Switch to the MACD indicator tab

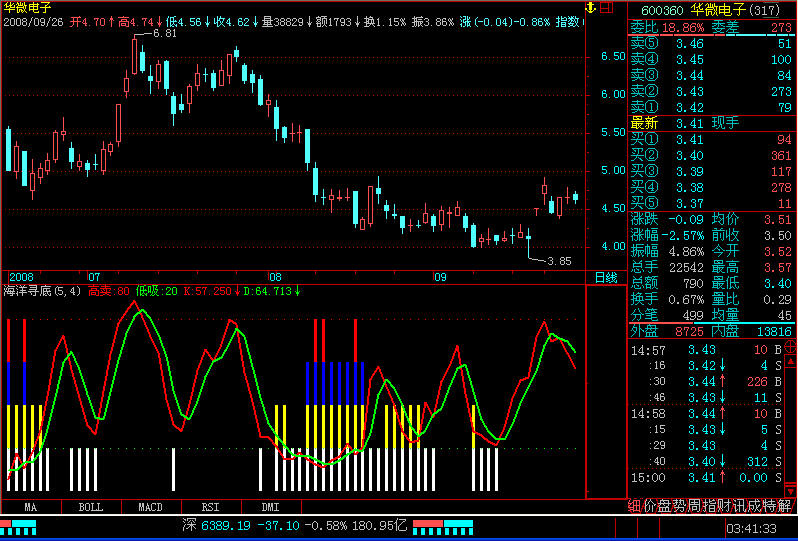click(x=151, y=507)
